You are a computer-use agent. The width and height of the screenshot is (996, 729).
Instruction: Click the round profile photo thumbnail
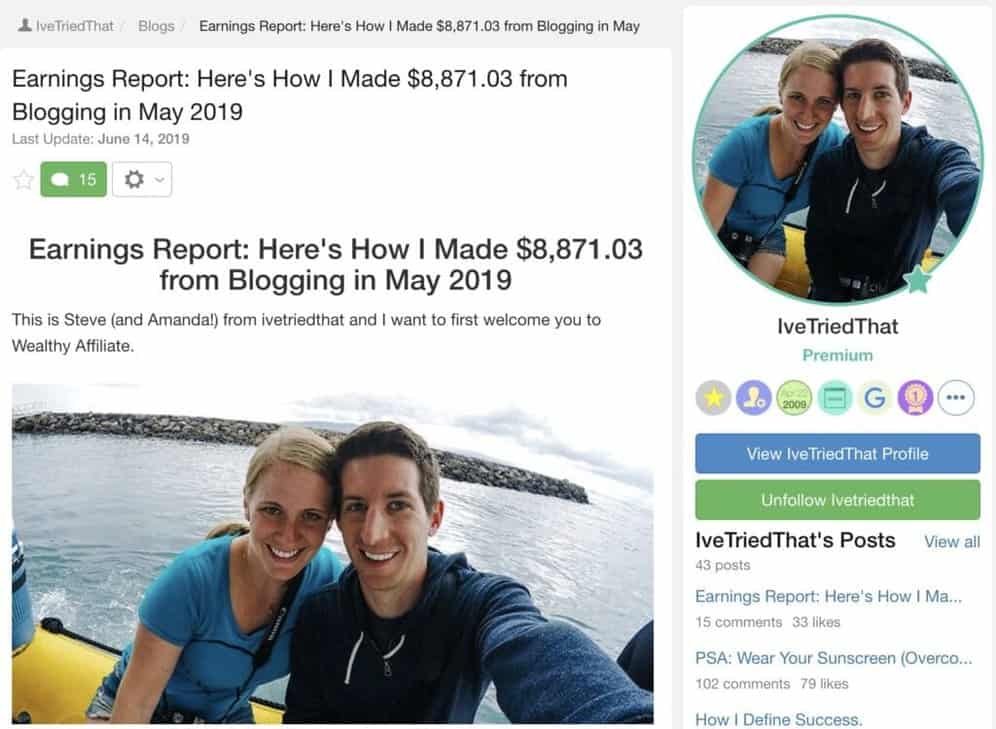837,158
